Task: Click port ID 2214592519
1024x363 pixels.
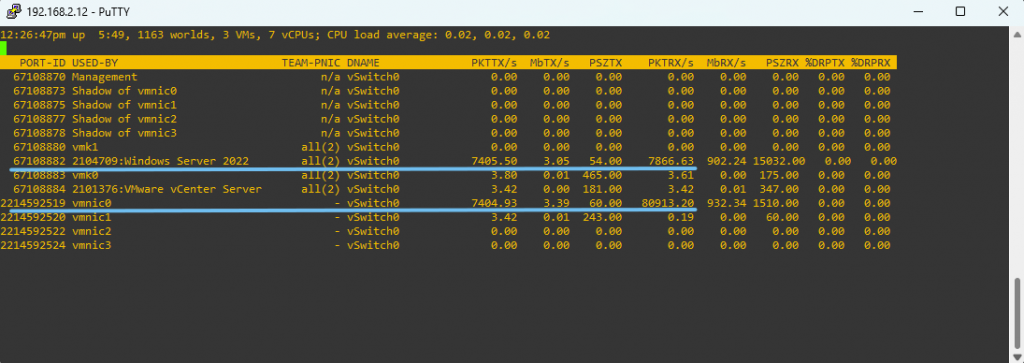Action: click(33, 203)
